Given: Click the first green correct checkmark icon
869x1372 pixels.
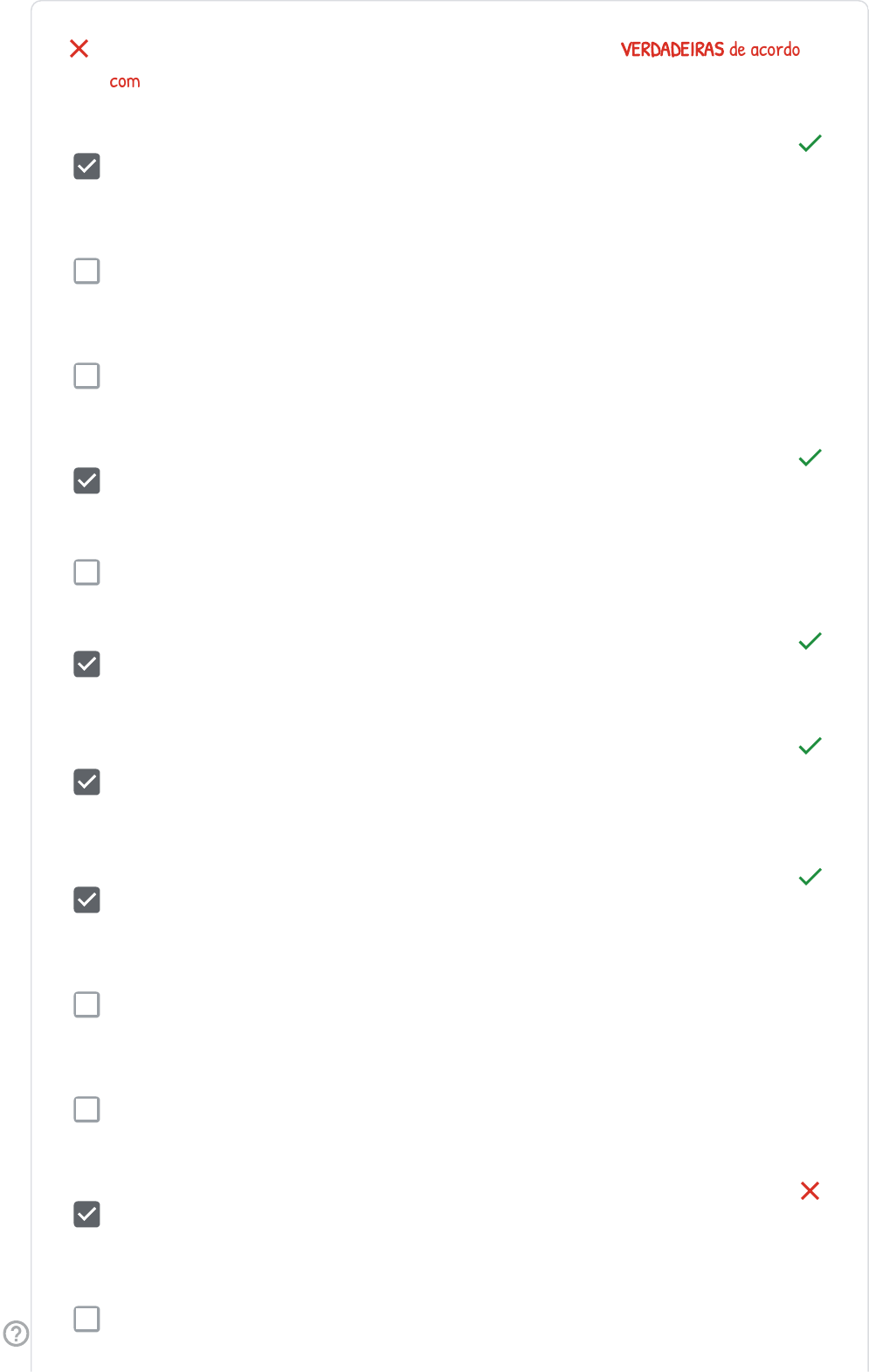Looking at the screenshot, I should (x=810, y=143).
